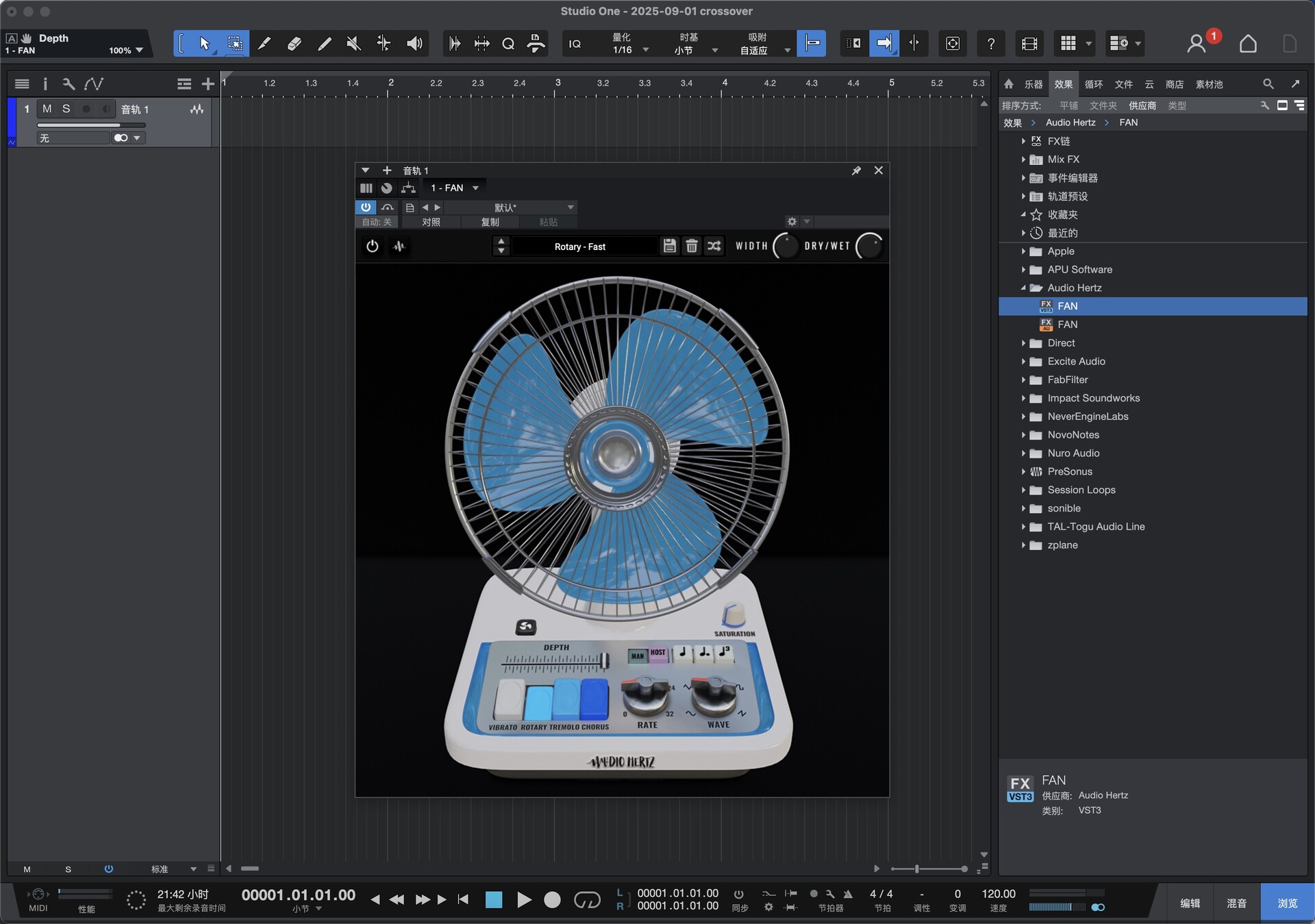Switch to the 文件 browser tab

click(x=1123, y=84)
